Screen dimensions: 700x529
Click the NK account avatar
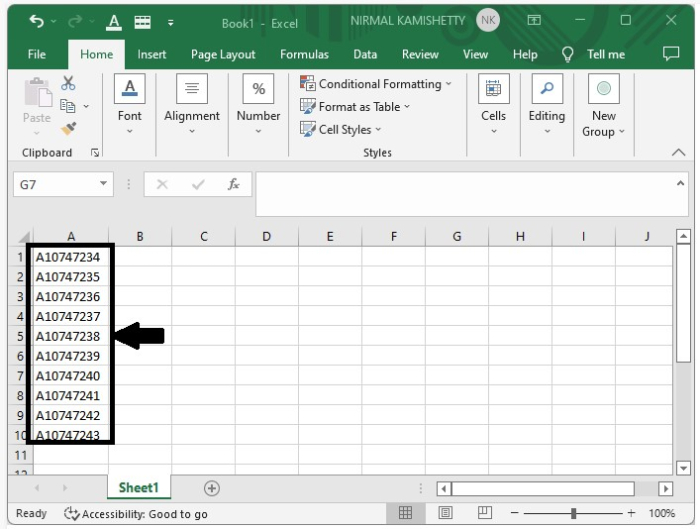click(488, 20)
